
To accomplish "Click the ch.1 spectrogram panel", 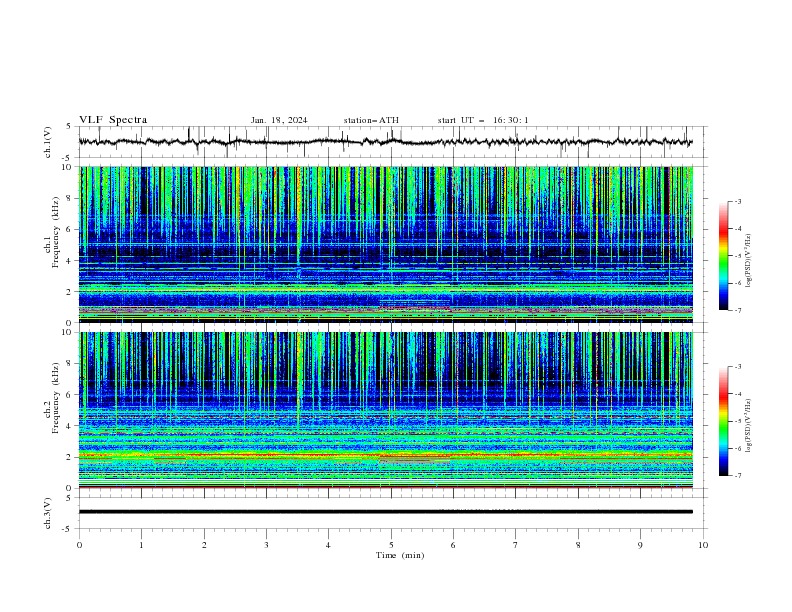I will click(386, 244).
